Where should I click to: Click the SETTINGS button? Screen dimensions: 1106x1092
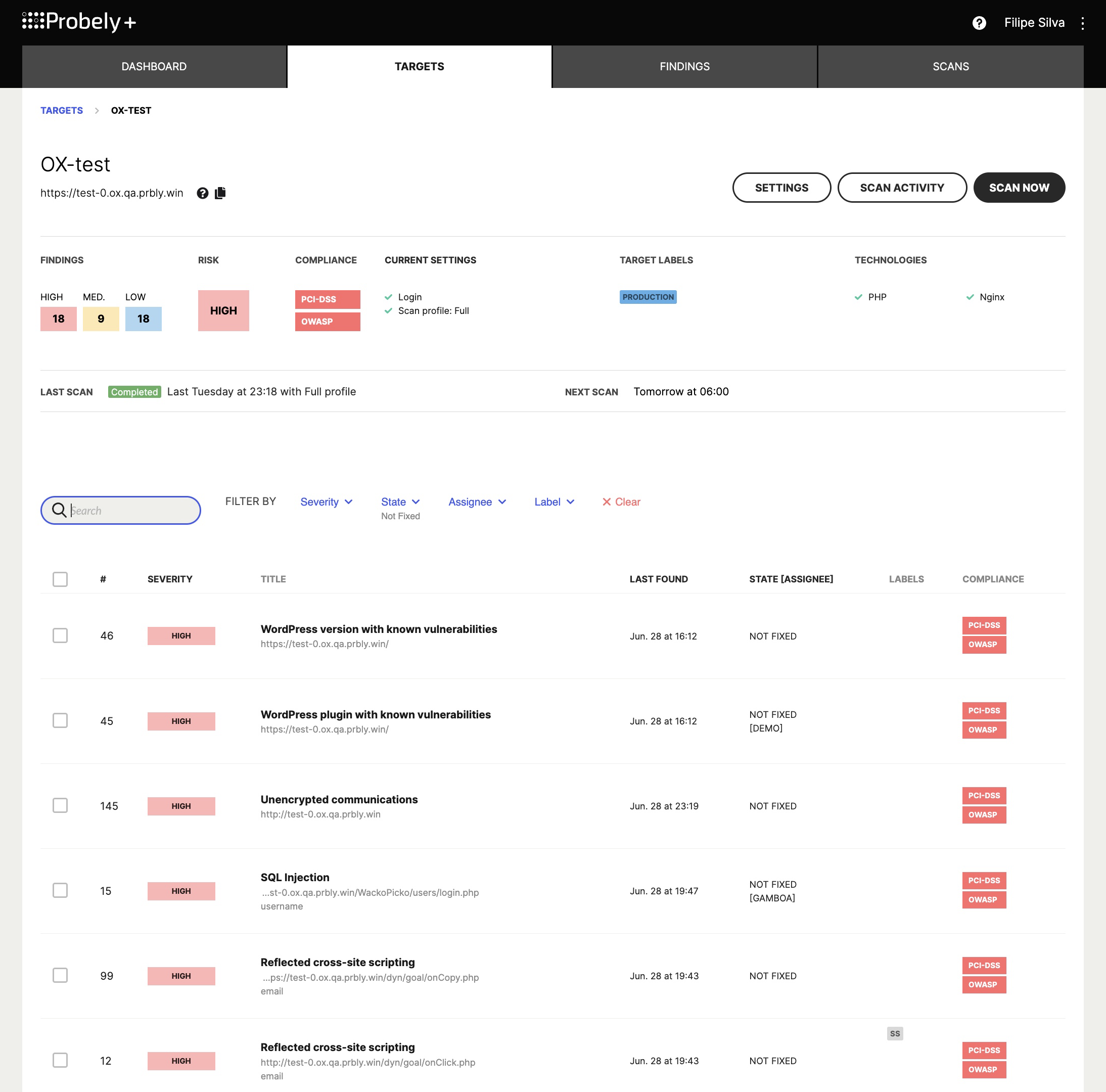782,187
